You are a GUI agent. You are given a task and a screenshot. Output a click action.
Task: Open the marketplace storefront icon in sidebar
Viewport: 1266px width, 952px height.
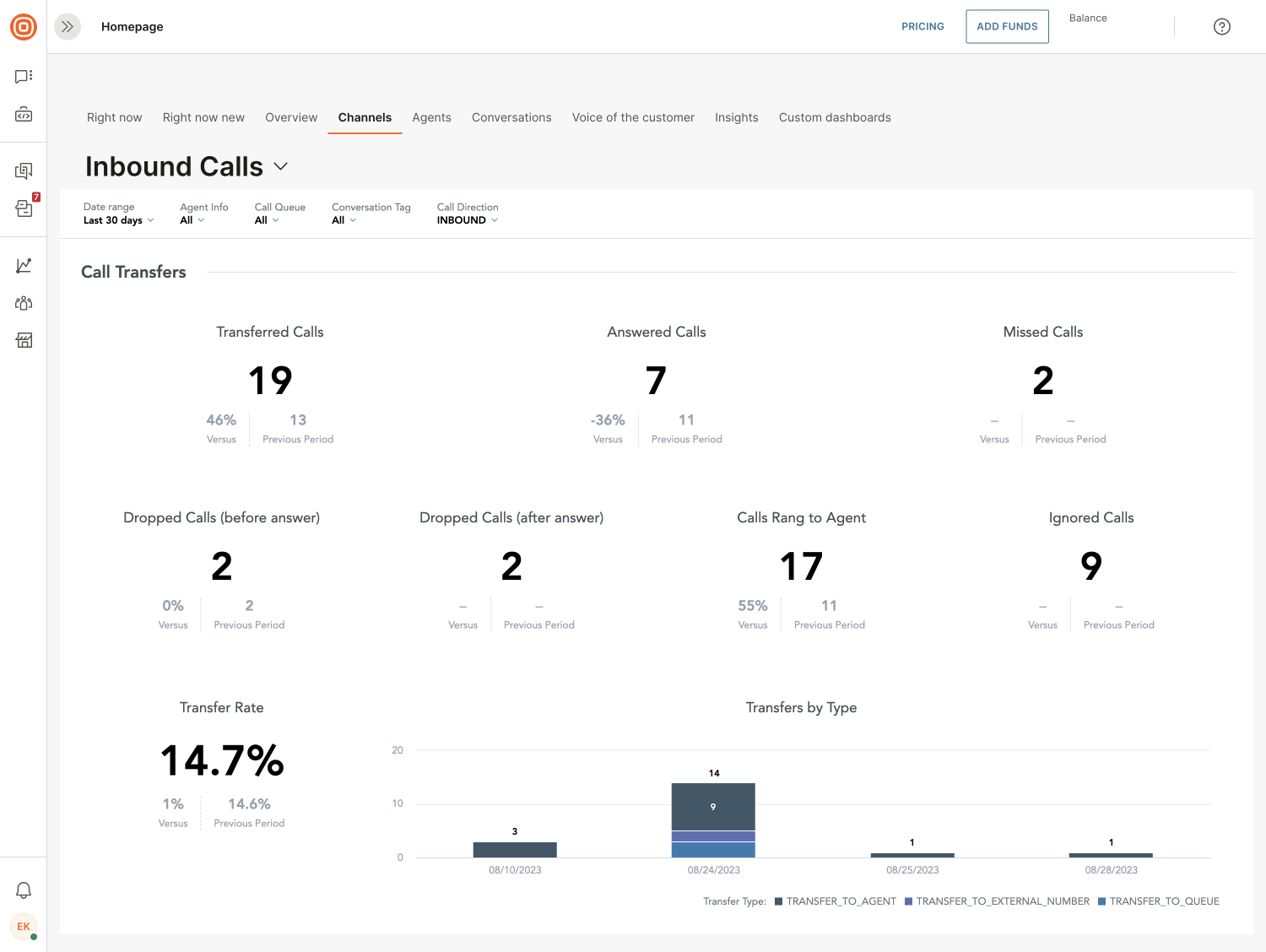[x=23, y=339]
